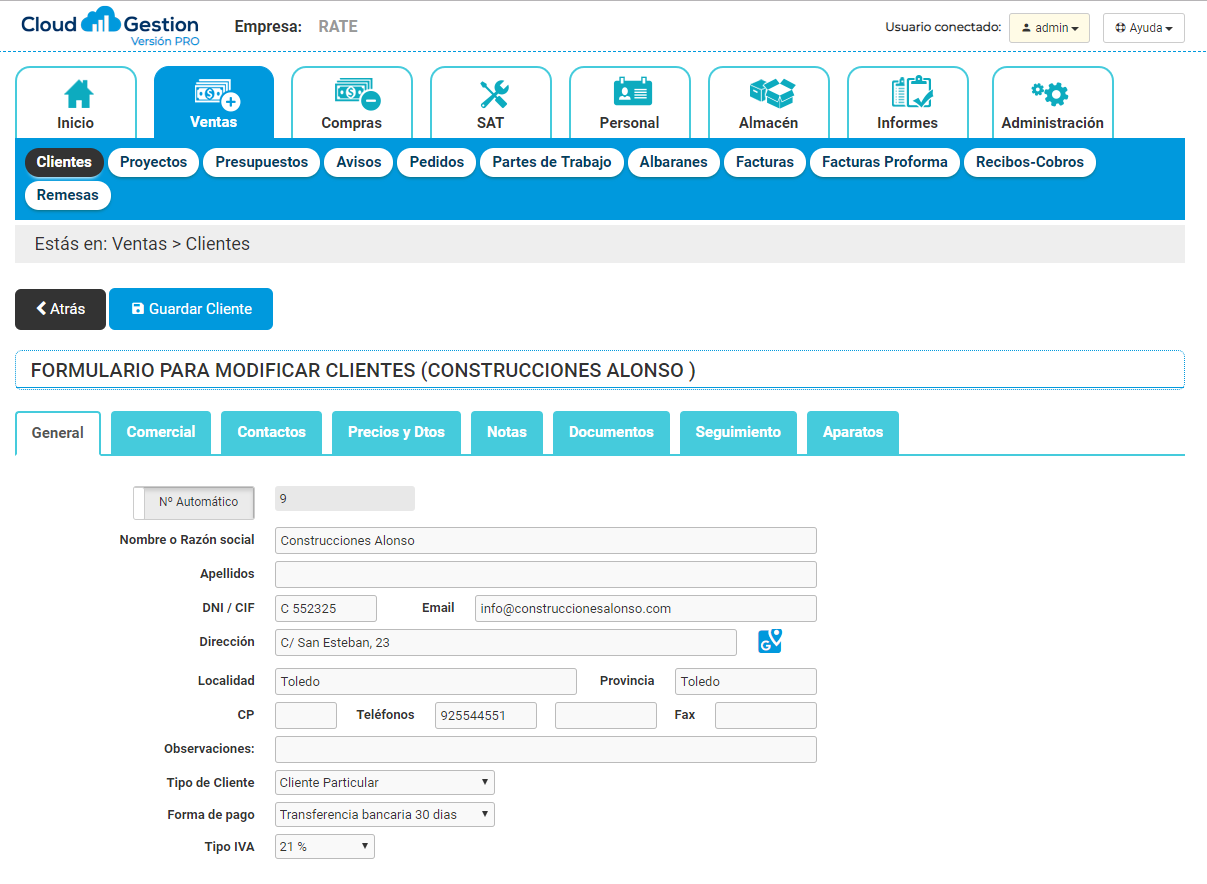1207x884 pixels.
Task: Click the Fax input field
Action: pos(766,715)
